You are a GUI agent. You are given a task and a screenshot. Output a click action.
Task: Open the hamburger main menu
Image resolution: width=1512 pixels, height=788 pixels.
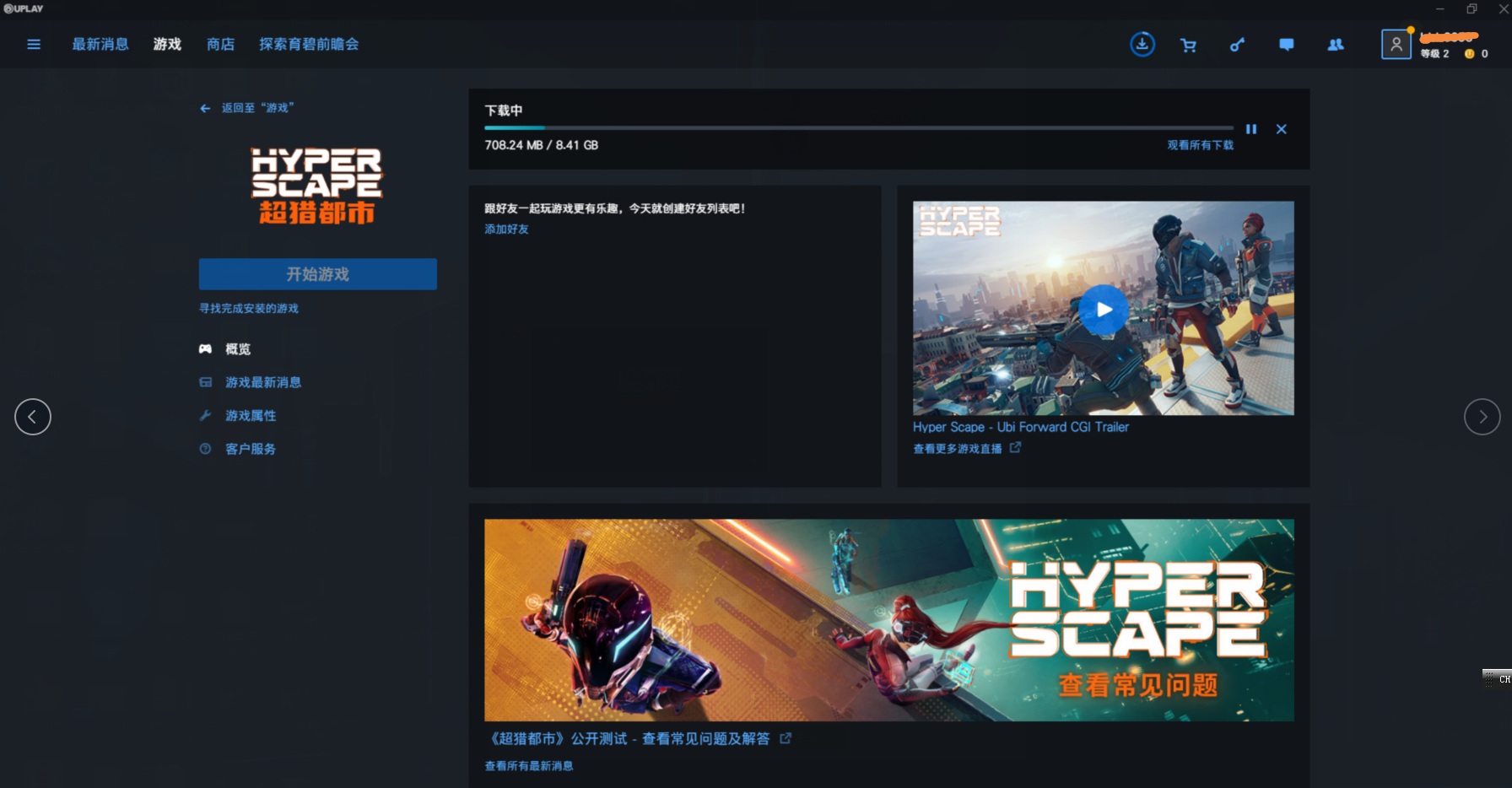click(34, 45)
